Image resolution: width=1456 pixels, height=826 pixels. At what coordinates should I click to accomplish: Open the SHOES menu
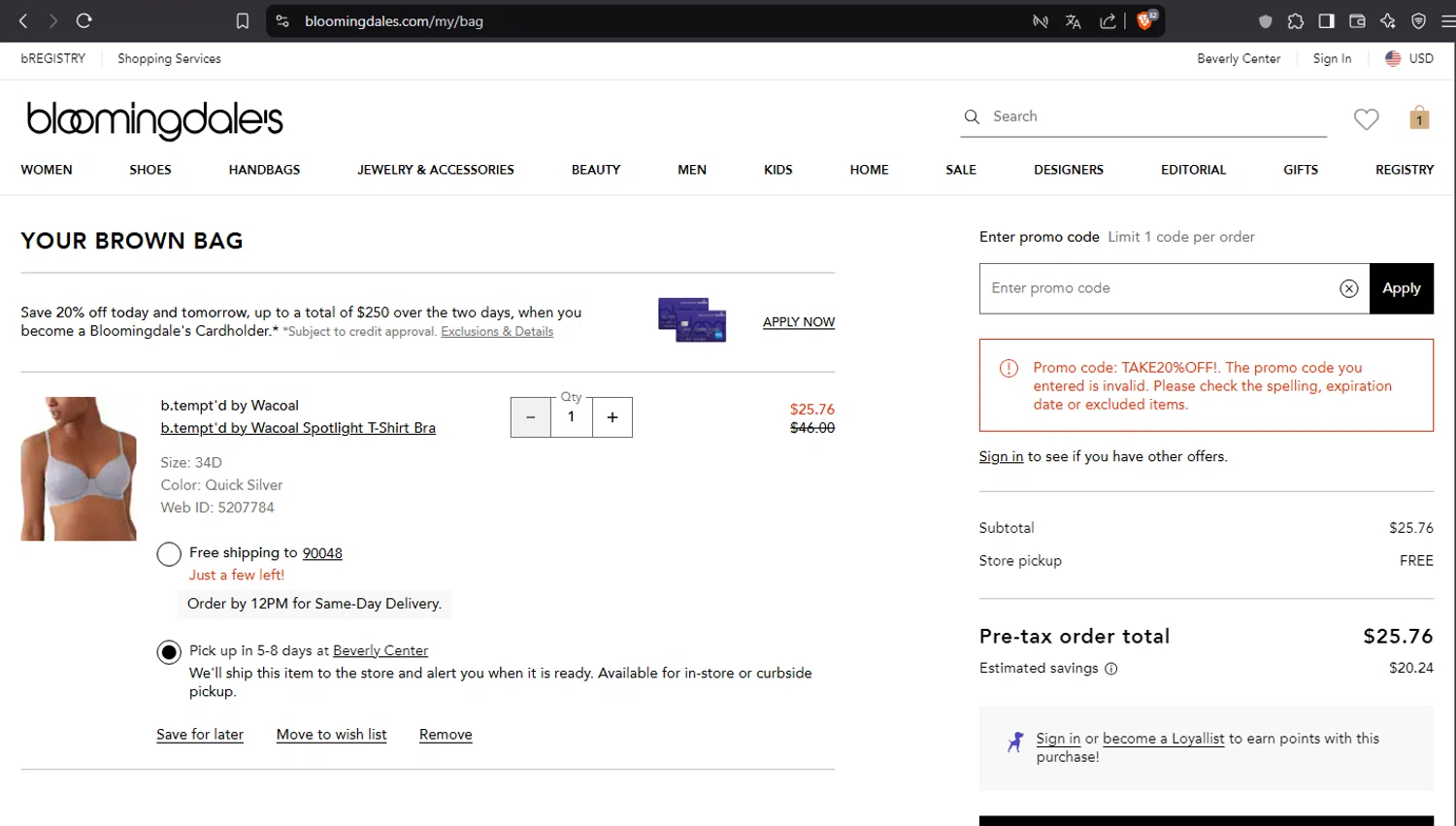(x=150, y=170)
